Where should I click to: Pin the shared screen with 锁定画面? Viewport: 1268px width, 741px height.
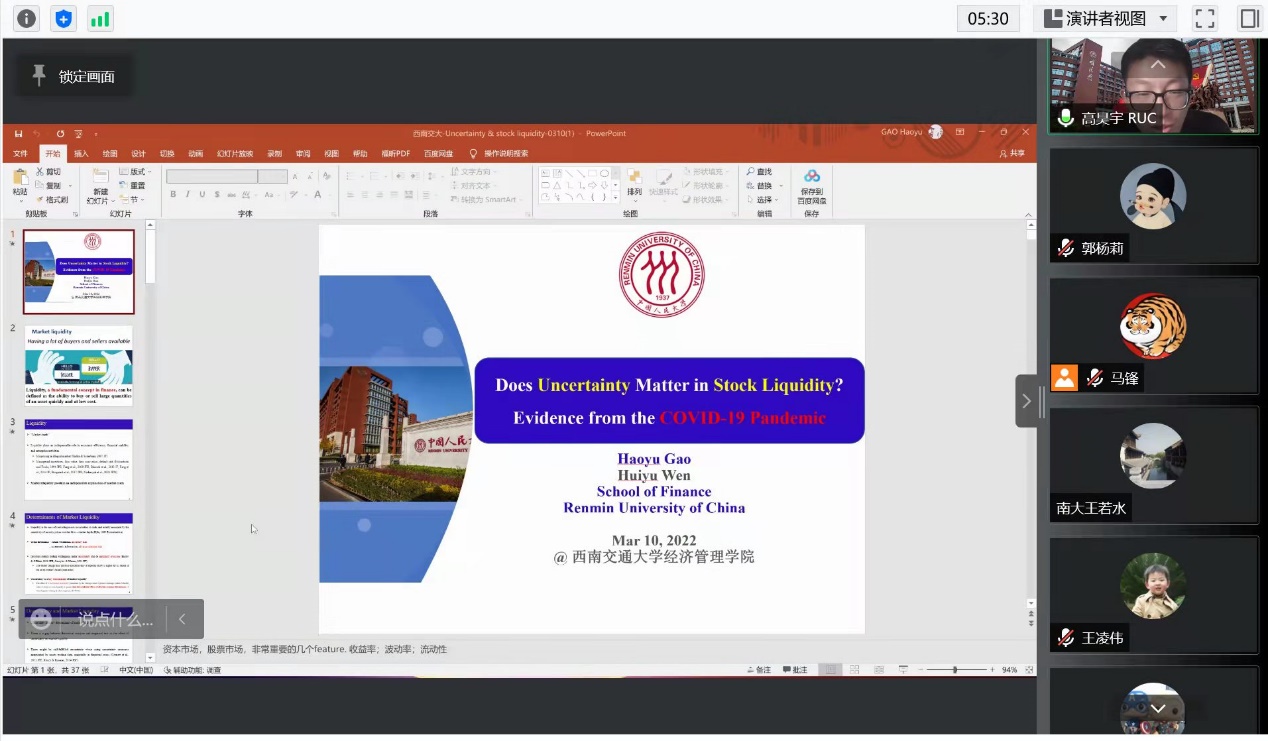coord(73,76)
